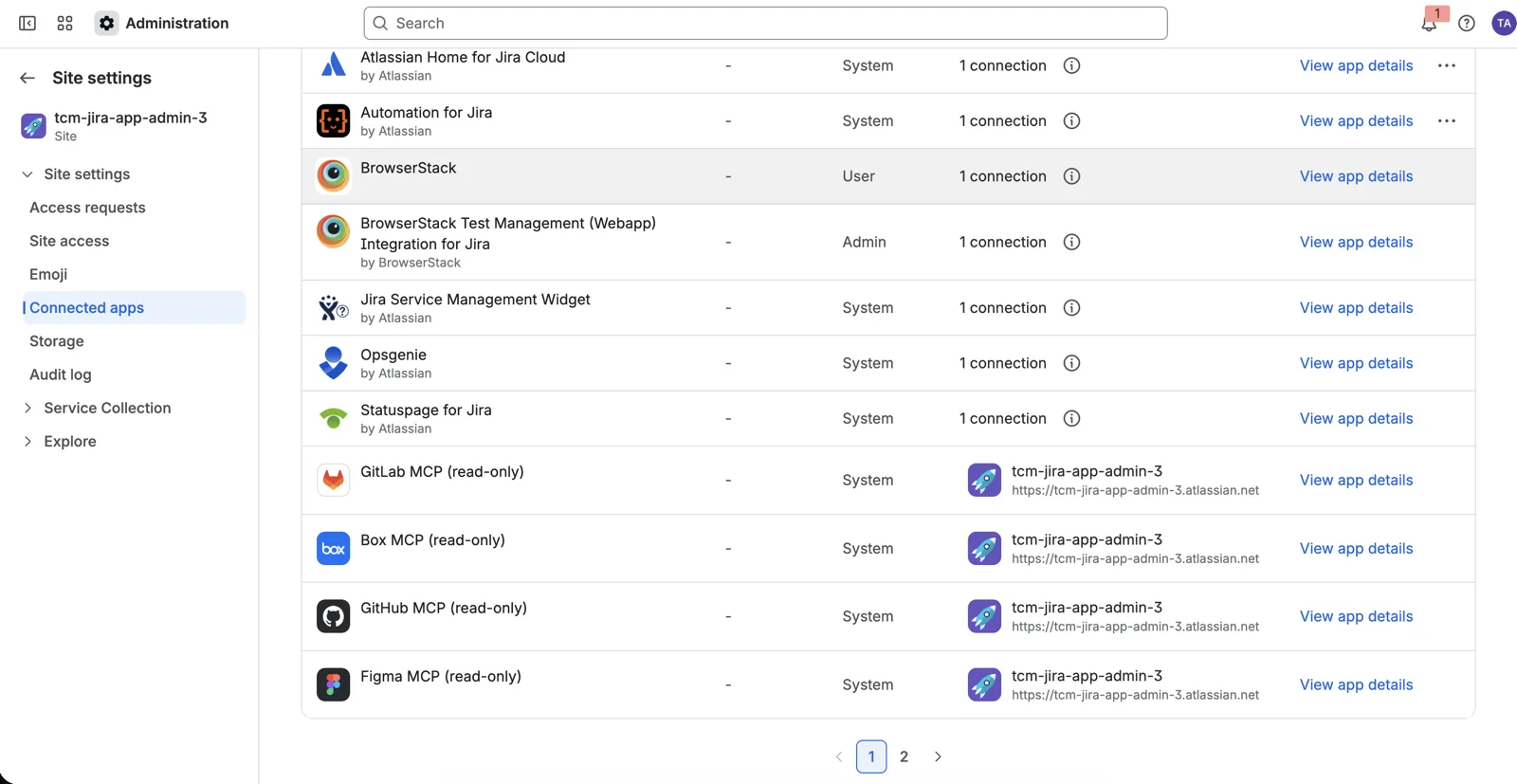
Task: Select Connected apps in sidebar
Action: 134,308
